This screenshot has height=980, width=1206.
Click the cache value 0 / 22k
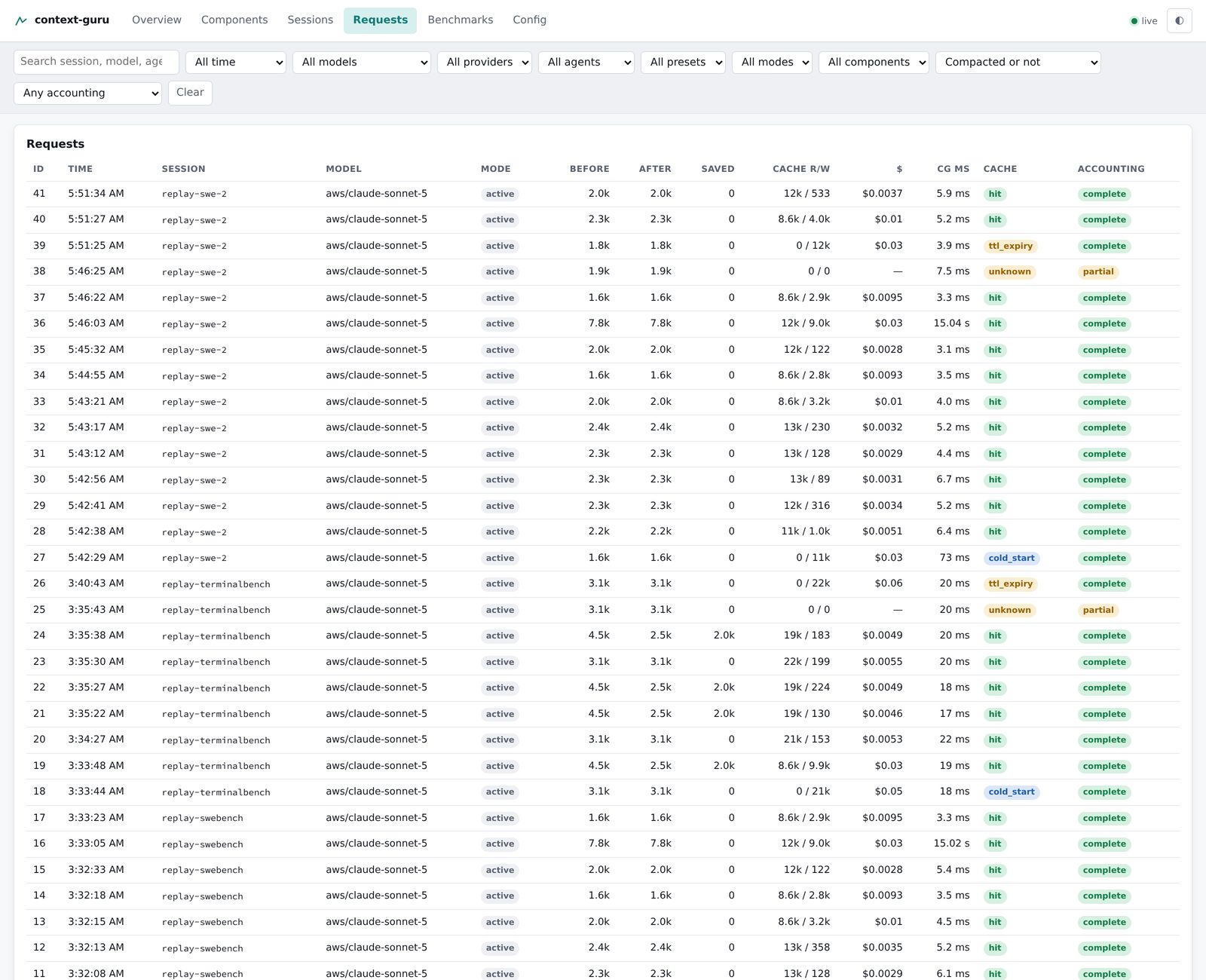pyautogui.click(x=813, y=583)
